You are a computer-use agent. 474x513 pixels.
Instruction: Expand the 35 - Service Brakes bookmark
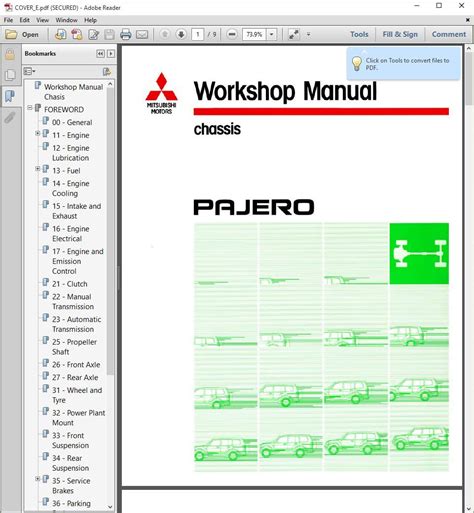click(x=38, y=479)
